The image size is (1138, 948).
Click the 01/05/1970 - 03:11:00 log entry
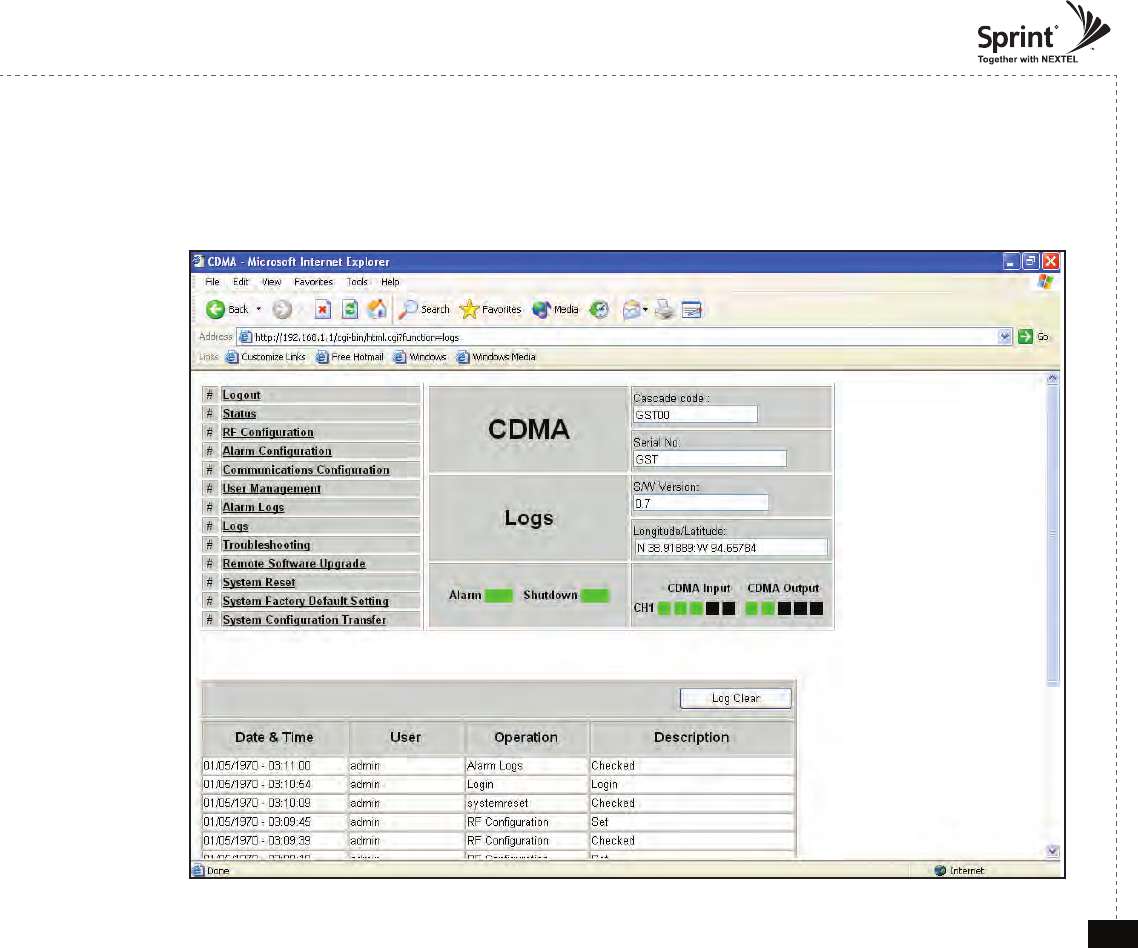[x=274, y=766]
